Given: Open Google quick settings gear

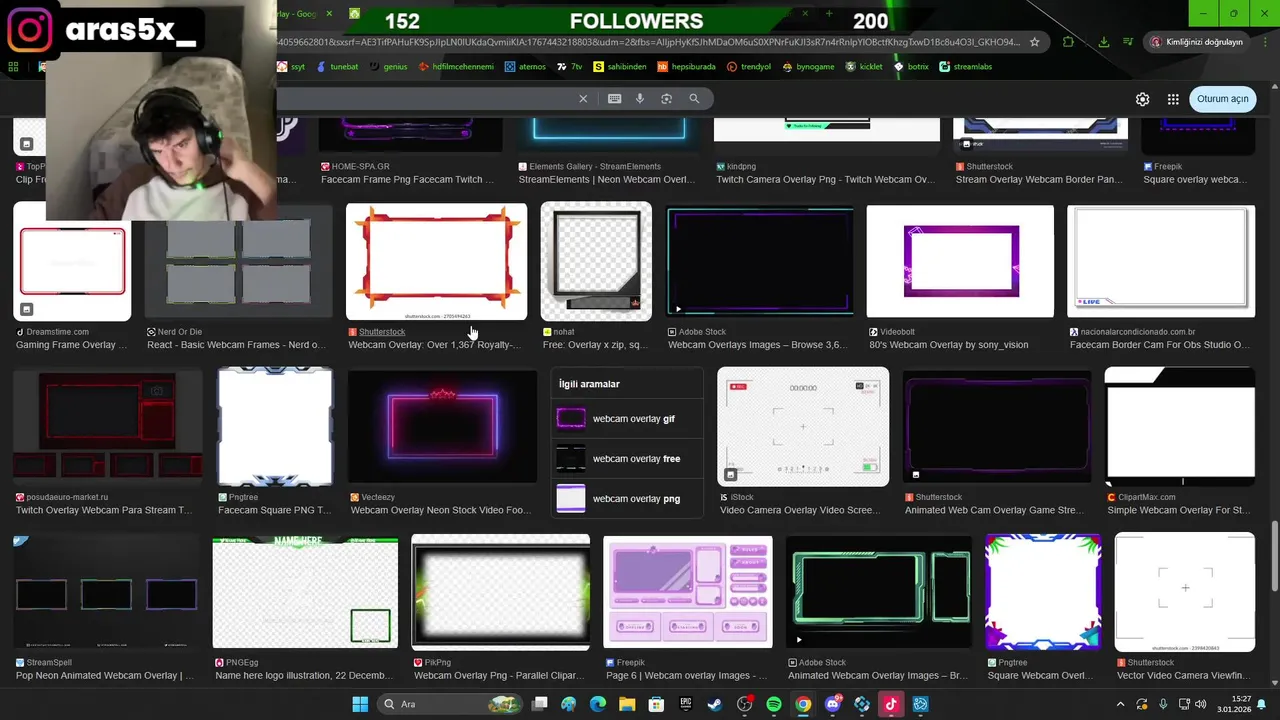Looking at the screenshot, I should [x=1142, y=99].
